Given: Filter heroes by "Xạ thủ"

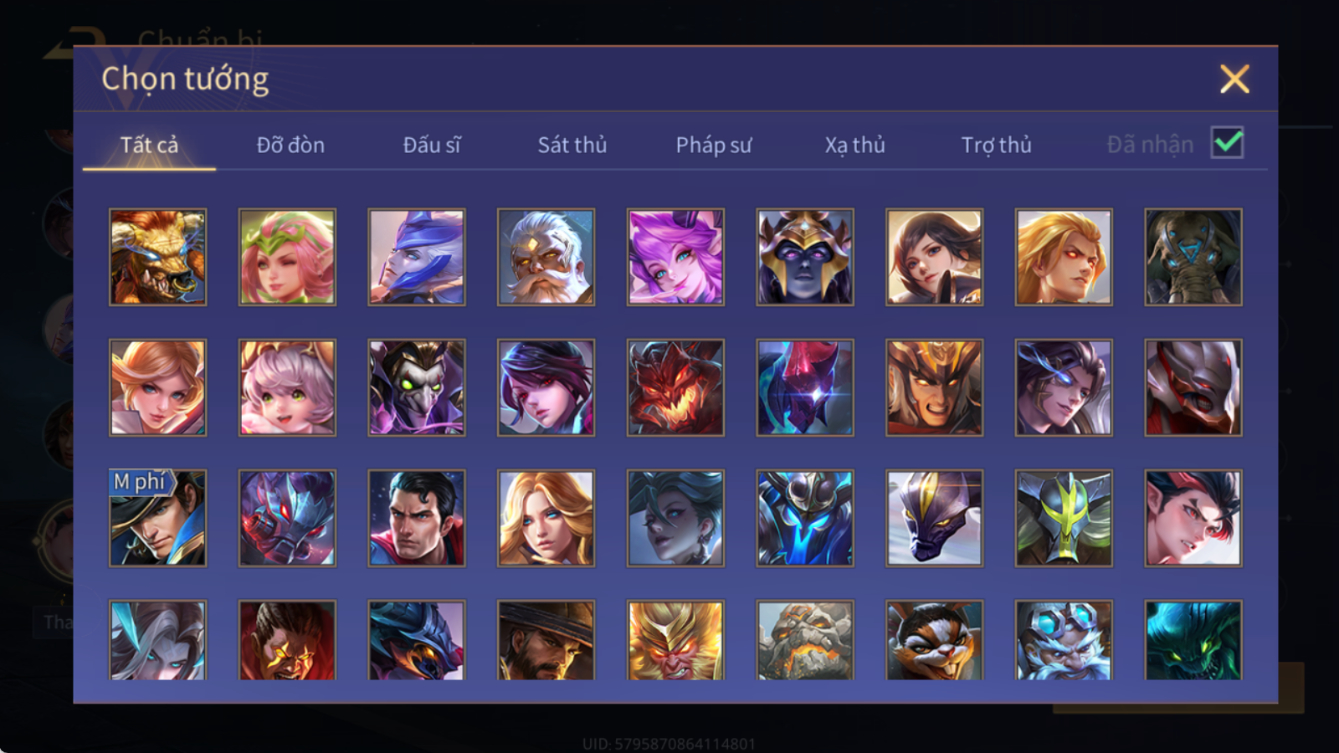Looking at the screenshot, I should 855,145.
